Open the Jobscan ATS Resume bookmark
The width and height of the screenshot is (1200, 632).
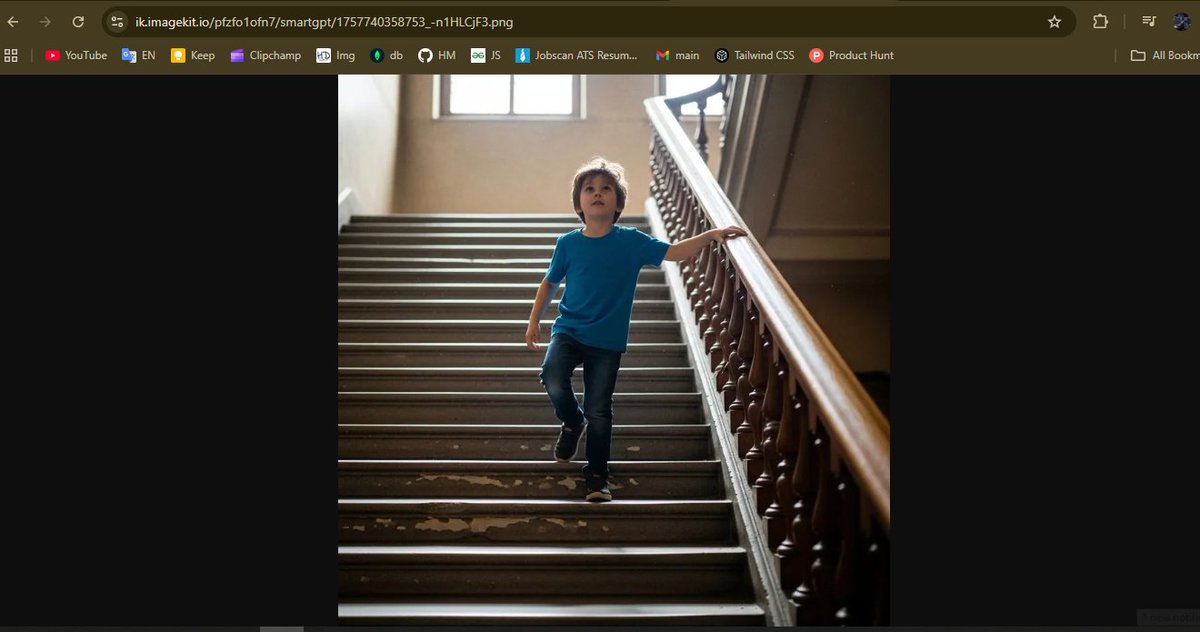[576, 55]
